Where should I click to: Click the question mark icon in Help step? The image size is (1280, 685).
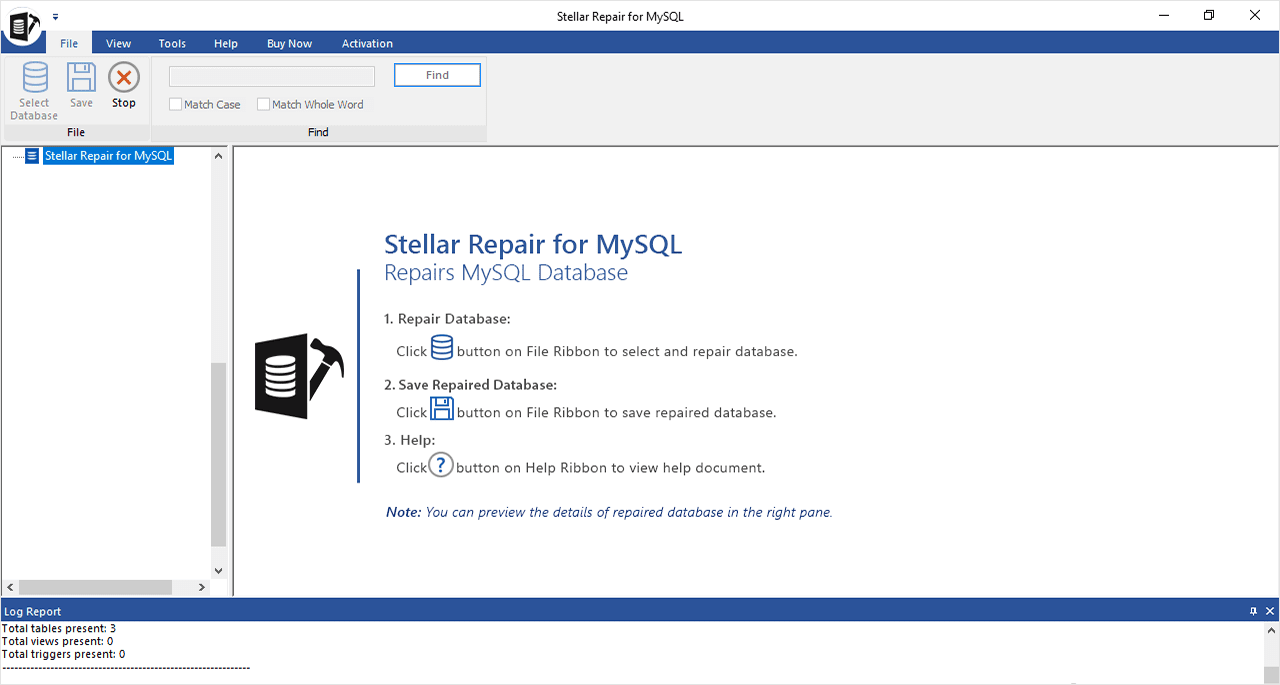pyautogui.click(x=441, y=465)
